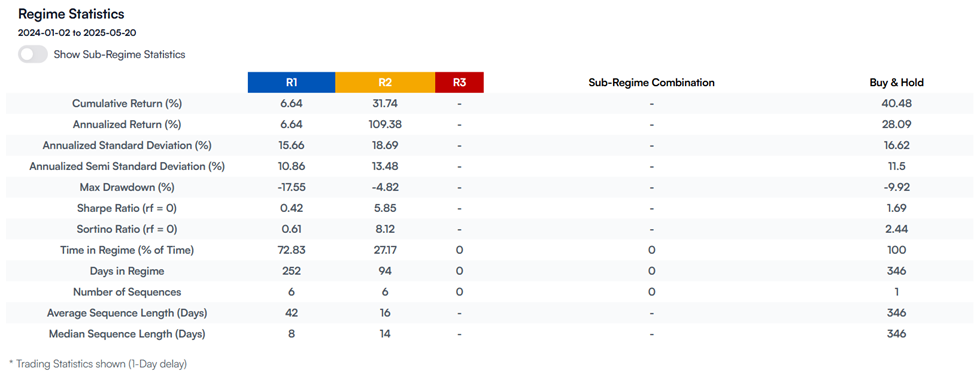Click R1 days in regime value 252

(291, 271)
